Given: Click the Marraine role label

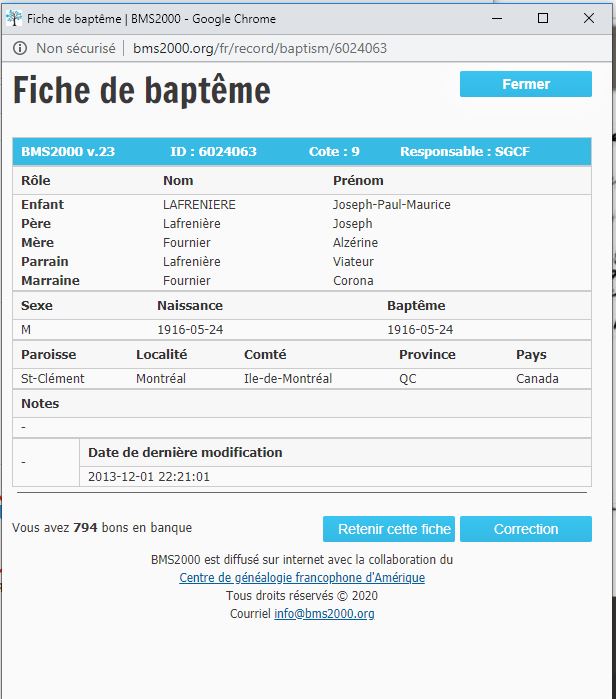Looking at the screenshot, I should [50, 281].
